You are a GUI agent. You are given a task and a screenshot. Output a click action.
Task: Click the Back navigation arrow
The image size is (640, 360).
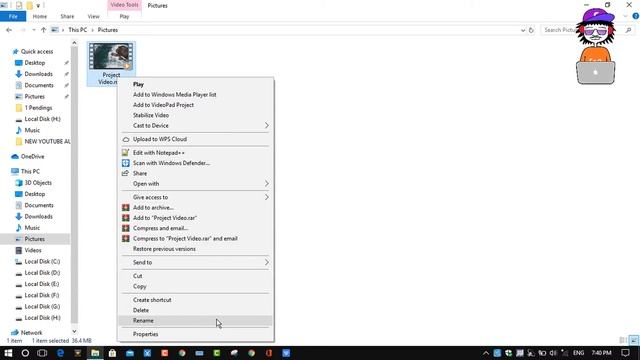point(9,30)
